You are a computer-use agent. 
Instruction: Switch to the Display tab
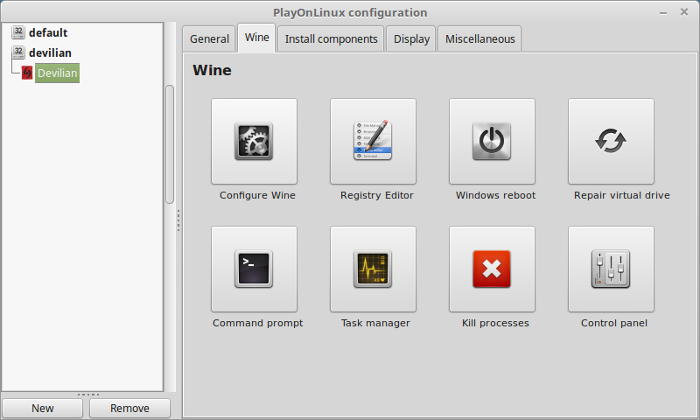[411, 39]
